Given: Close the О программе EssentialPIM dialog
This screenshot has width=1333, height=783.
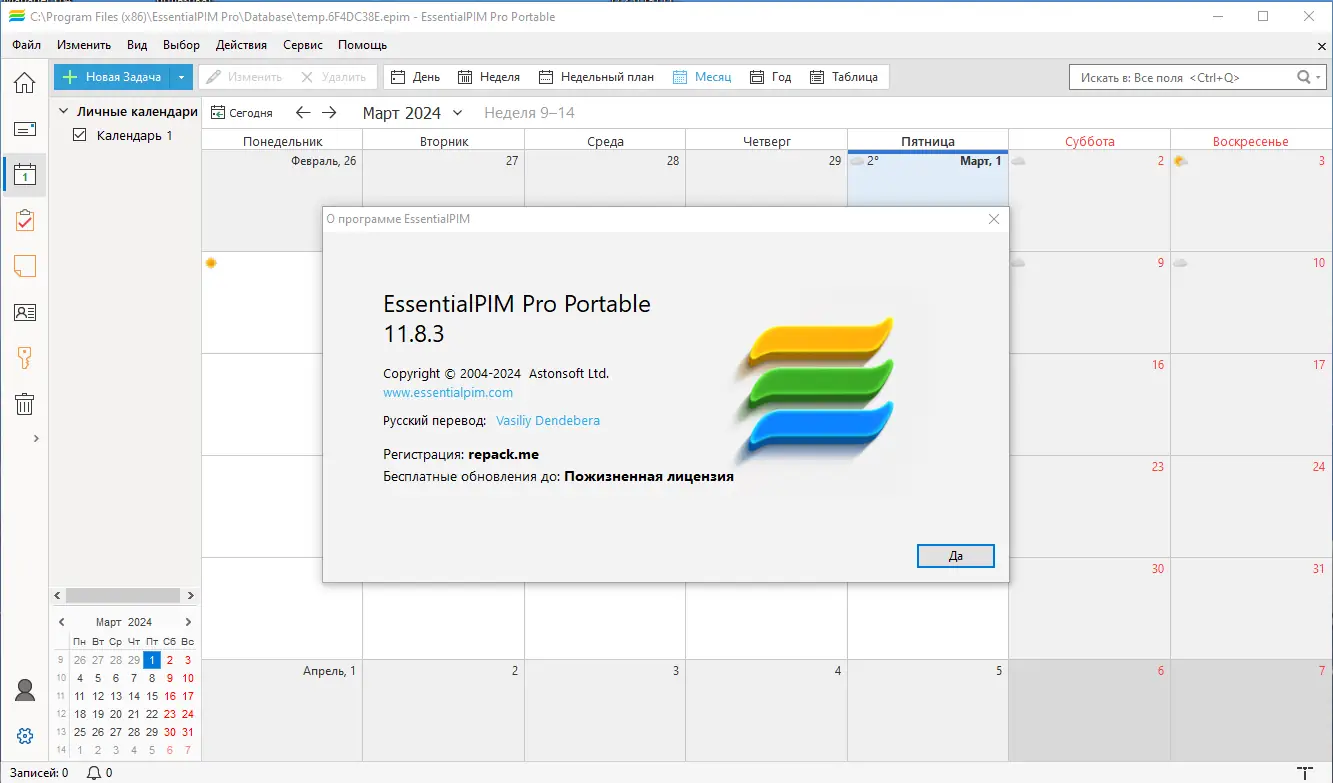Looking at the screenshot, I should click(993, 219).
